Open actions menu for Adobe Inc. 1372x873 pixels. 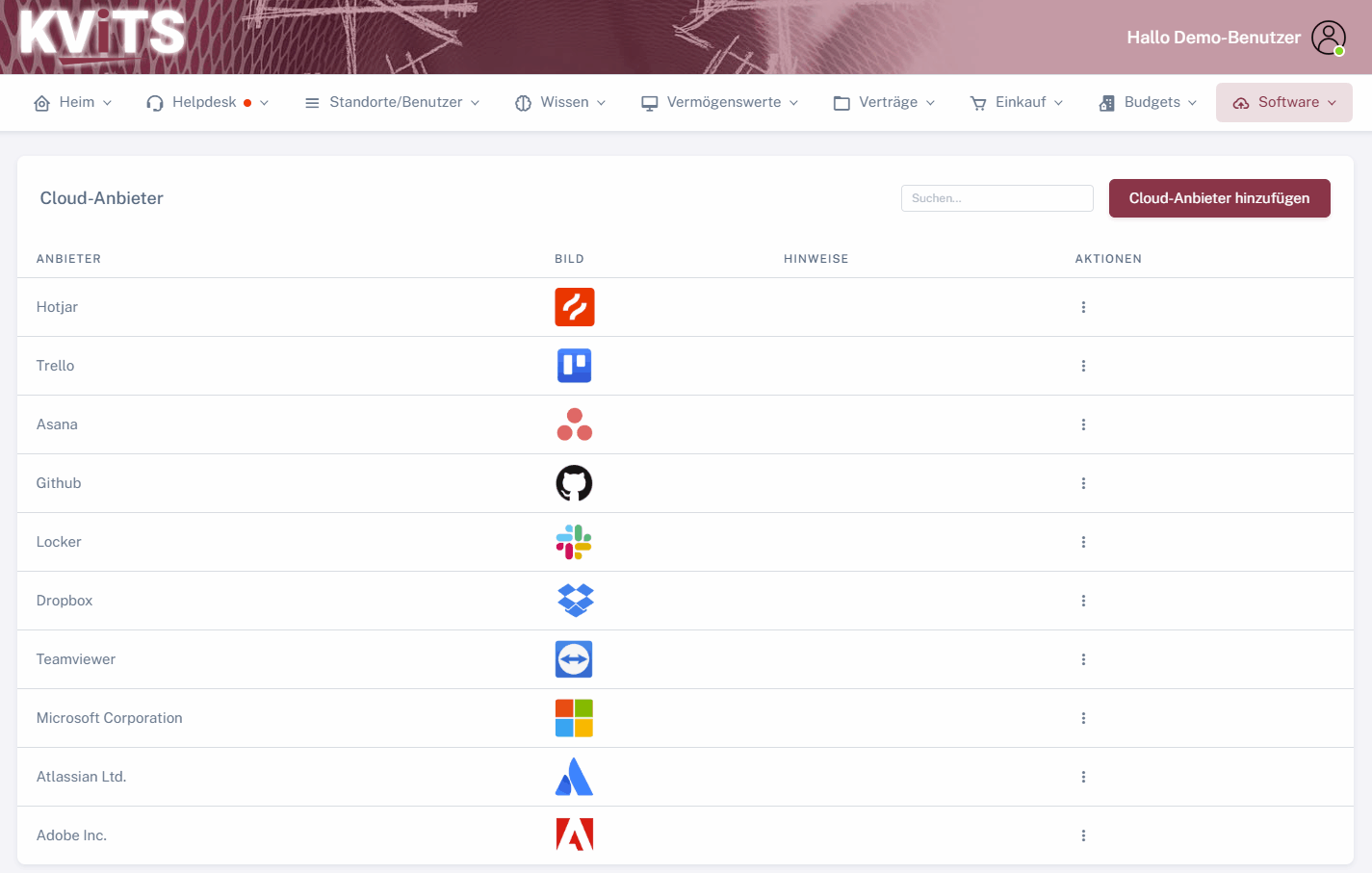click(x=1083, y=835)
